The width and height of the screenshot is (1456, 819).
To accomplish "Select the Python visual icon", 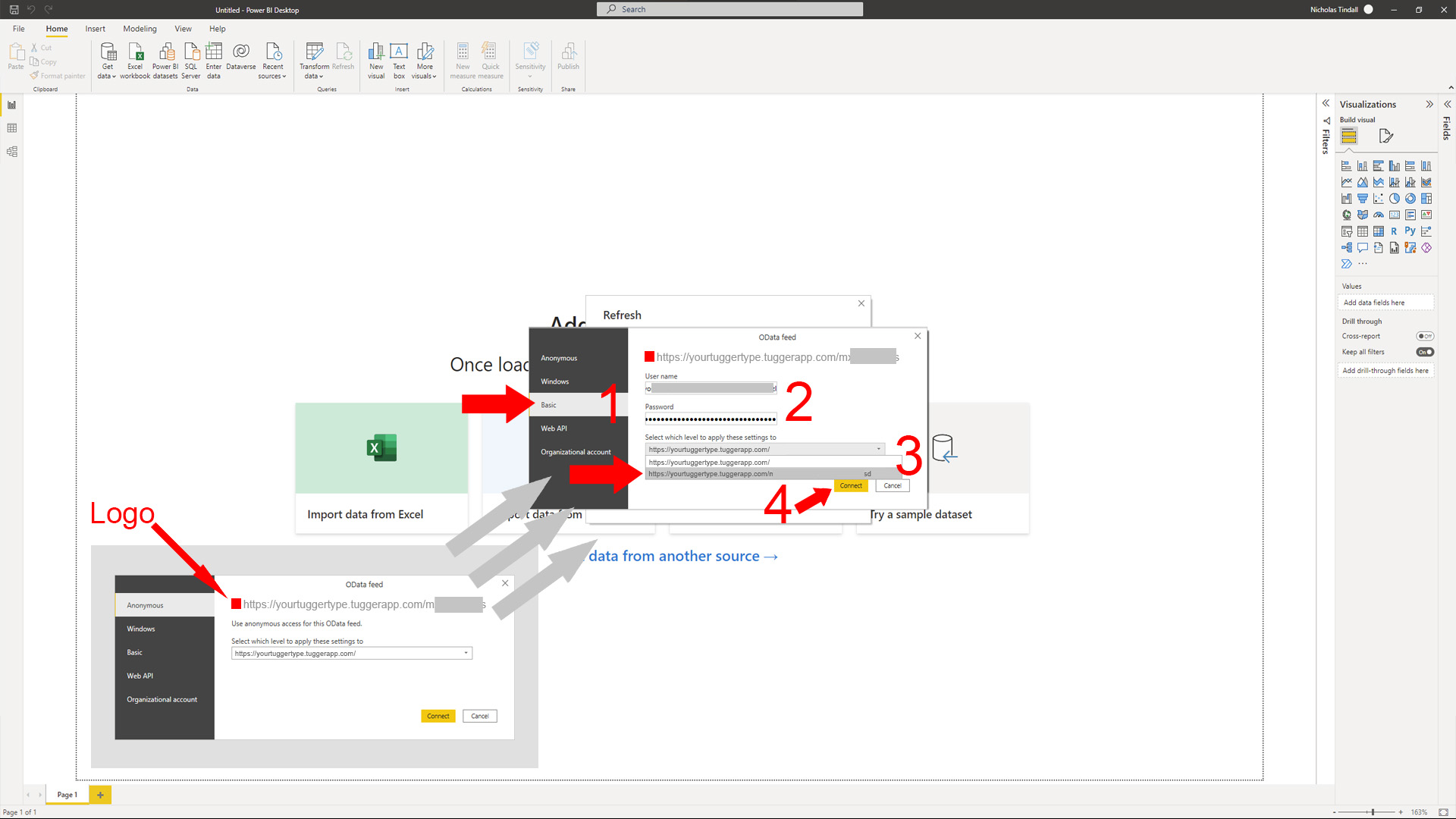I will [1410, 231].
